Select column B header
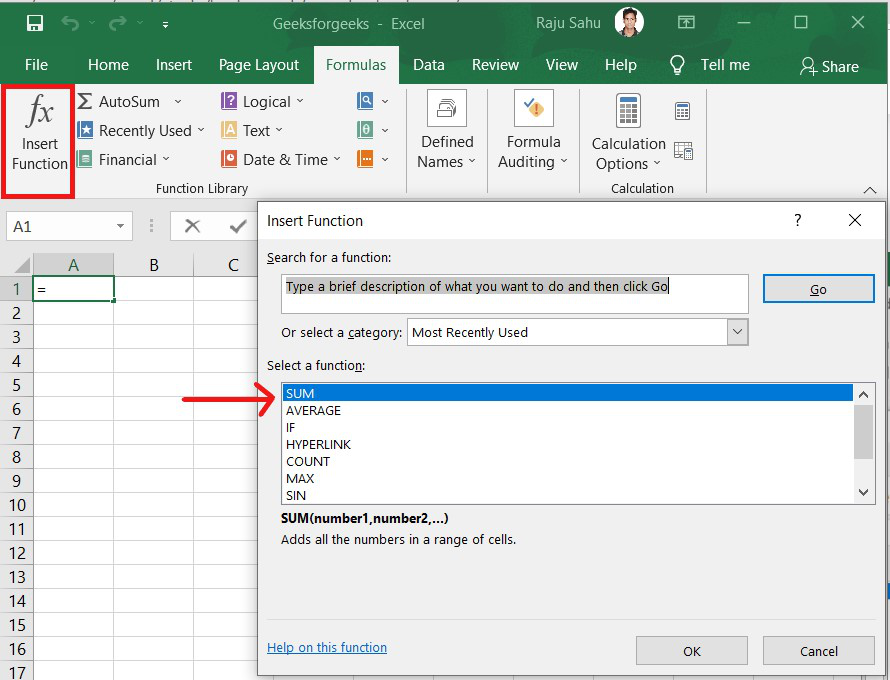 (x=153, y=265)
